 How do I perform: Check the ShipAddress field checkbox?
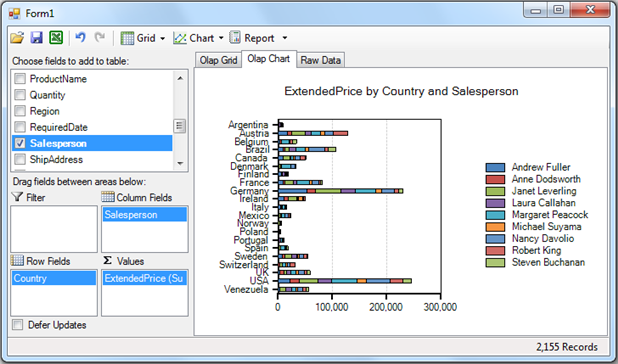[x=20, y=160]
